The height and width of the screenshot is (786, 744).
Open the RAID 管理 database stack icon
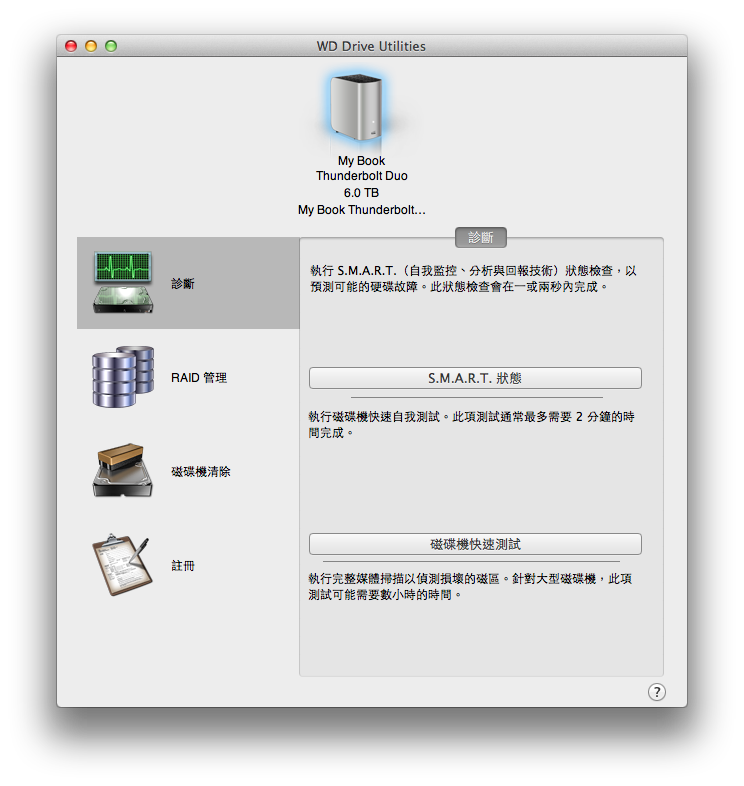[x=122, y=377]
